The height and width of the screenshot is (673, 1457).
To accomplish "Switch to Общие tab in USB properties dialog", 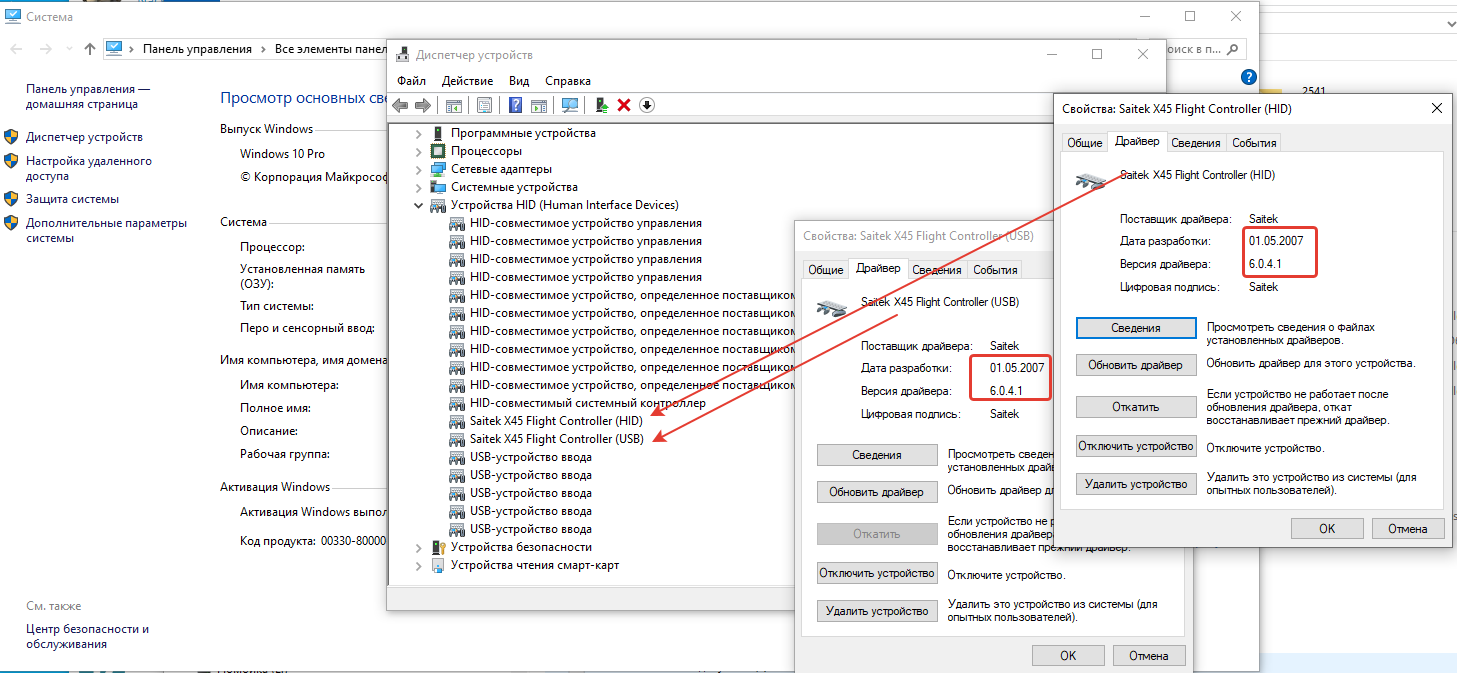I will tap(826, 270).
